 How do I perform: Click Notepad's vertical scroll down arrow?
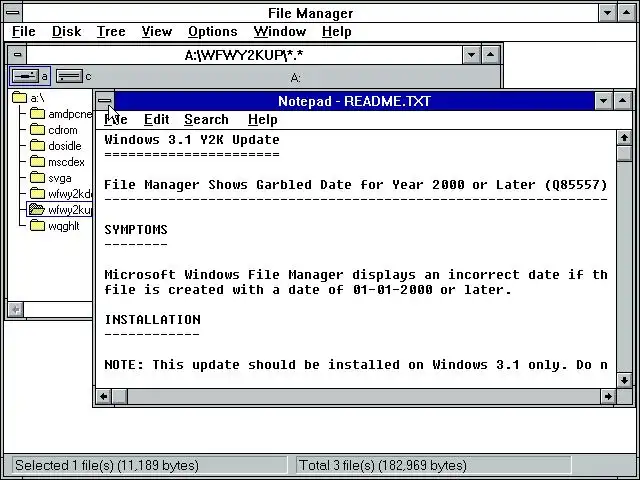[624, 380]
